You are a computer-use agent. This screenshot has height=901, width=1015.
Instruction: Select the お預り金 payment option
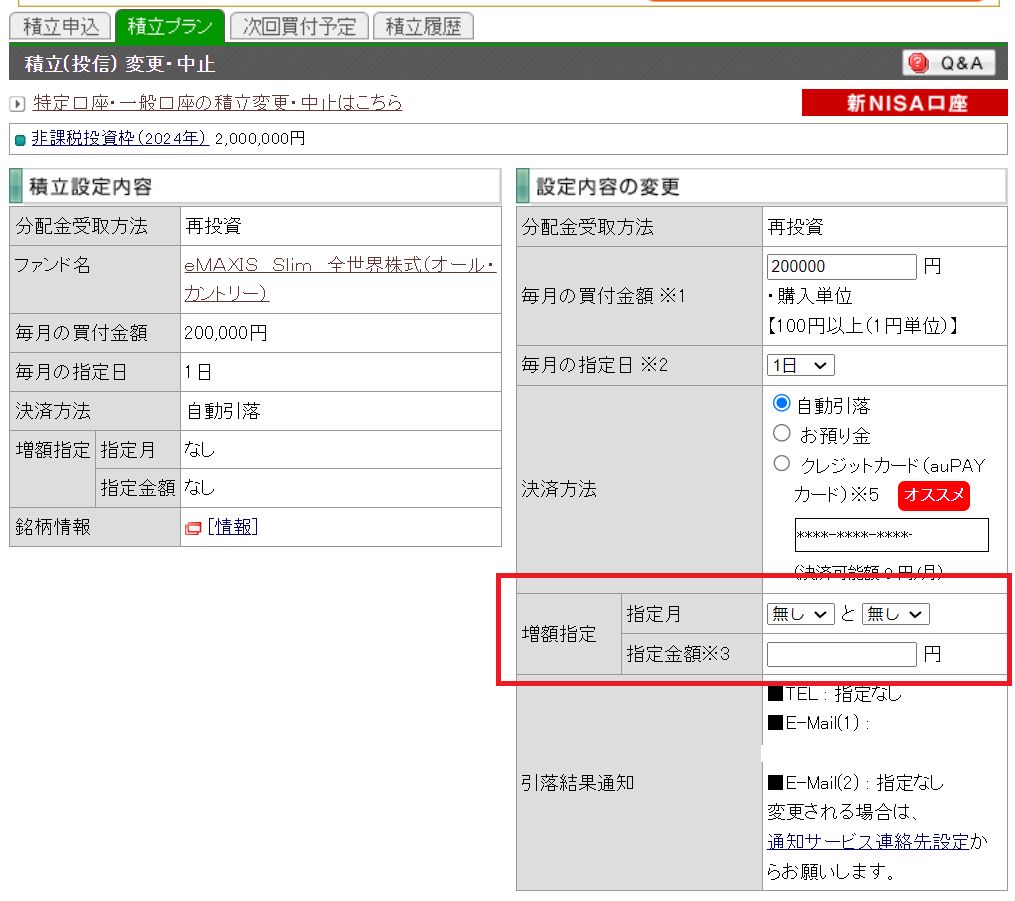point(782,434)
